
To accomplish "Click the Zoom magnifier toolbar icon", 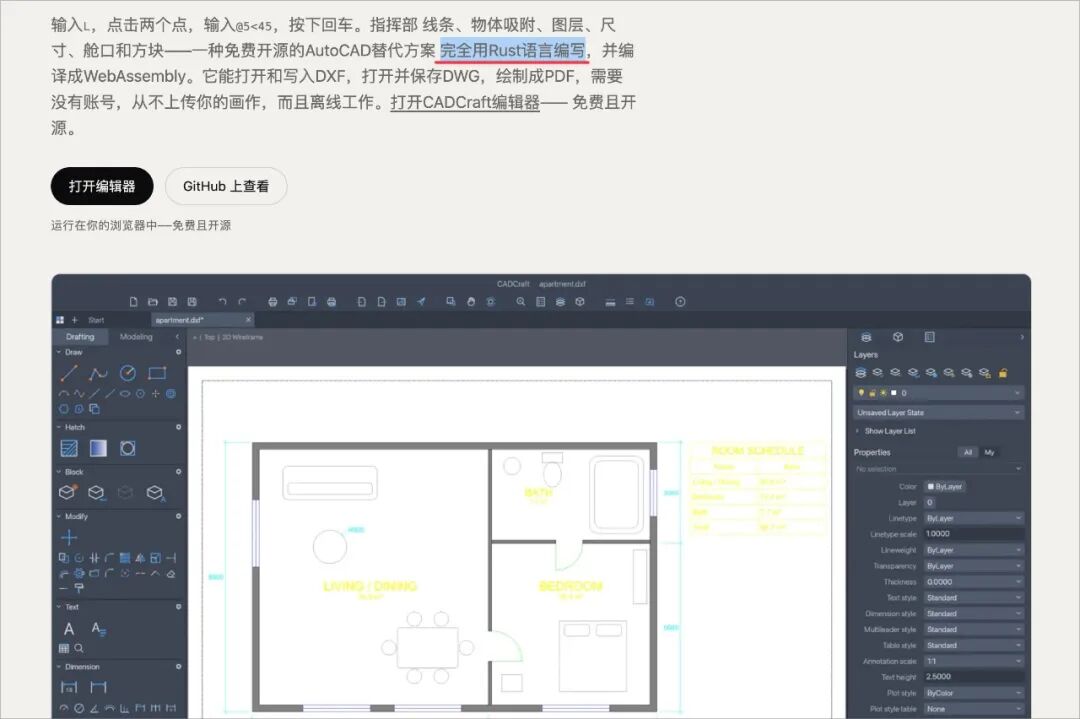I will pos(521,302).
